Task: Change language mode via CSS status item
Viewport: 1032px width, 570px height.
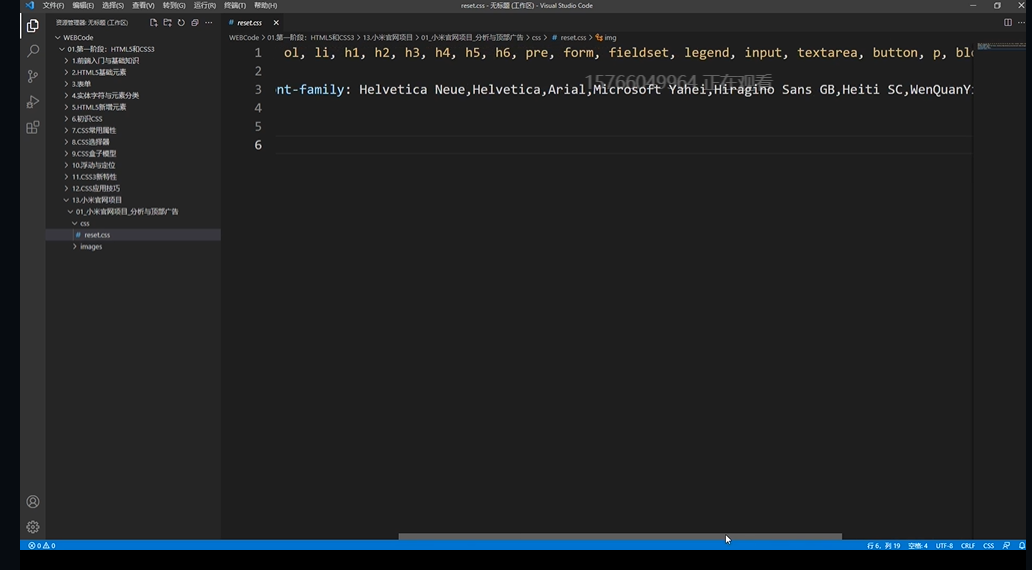Action: coord(989,546)
